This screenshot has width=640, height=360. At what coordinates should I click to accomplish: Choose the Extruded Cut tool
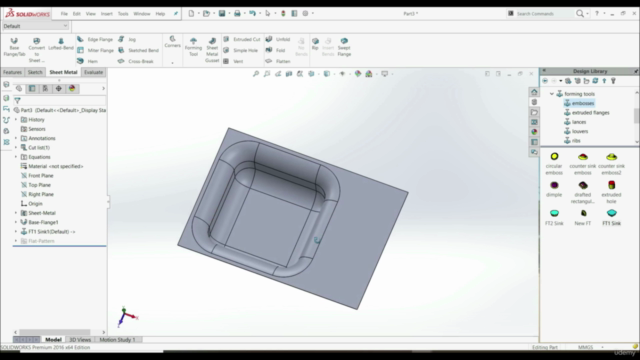pos(242,40)
